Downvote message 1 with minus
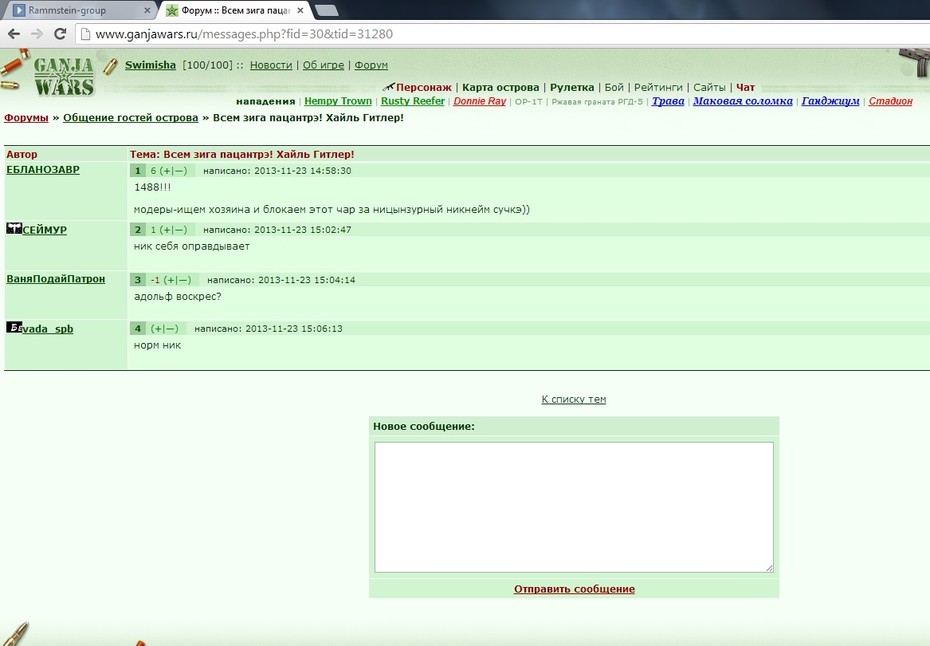Screen dimensions: 930x646 pyautogui.click(x=179, y=171)
